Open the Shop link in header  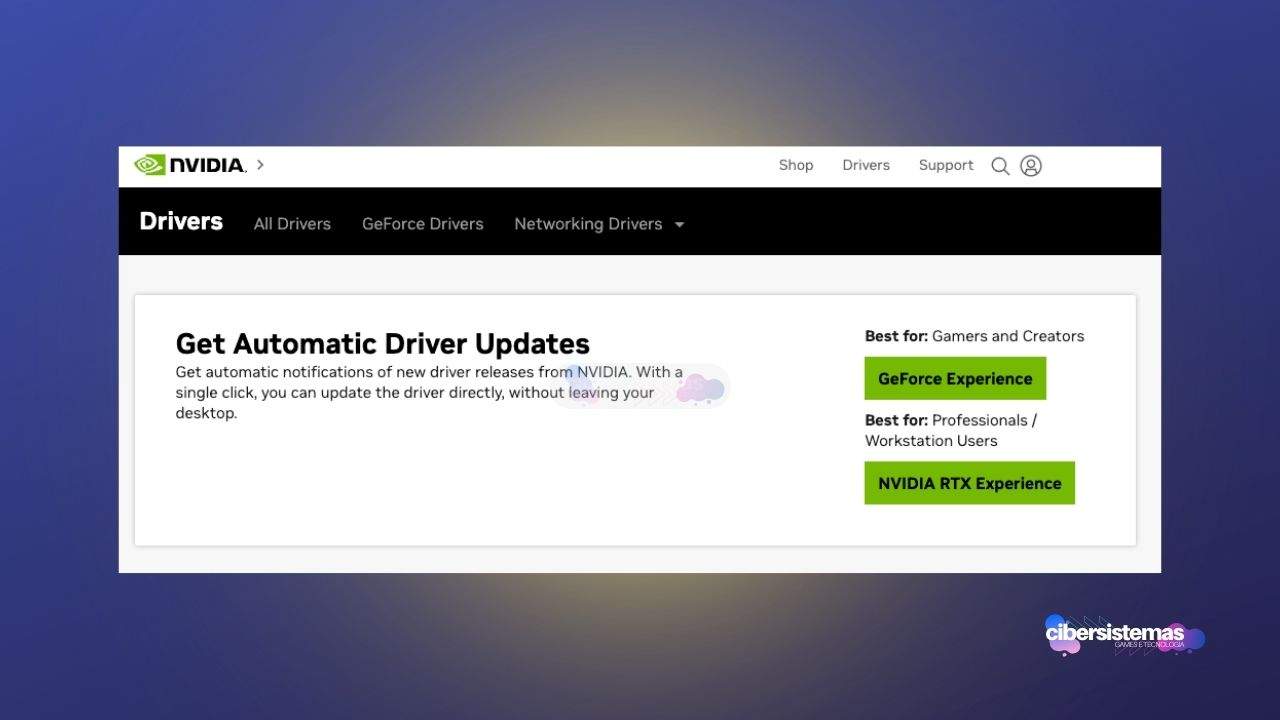click(796, 165)
